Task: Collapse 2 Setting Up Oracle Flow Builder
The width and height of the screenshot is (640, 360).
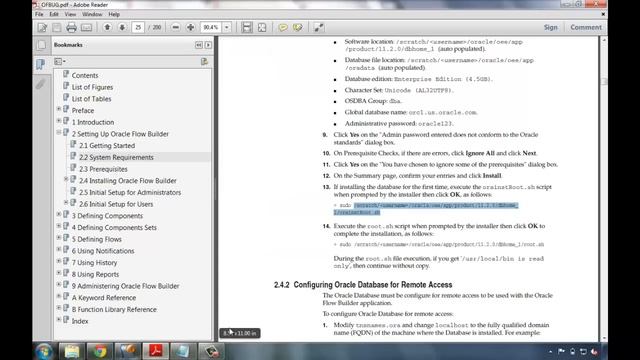Action: (59, 132)
